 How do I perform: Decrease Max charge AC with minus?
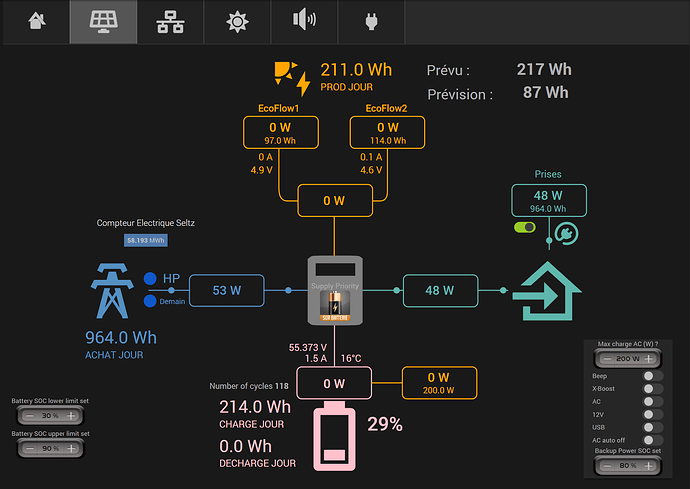607,359
